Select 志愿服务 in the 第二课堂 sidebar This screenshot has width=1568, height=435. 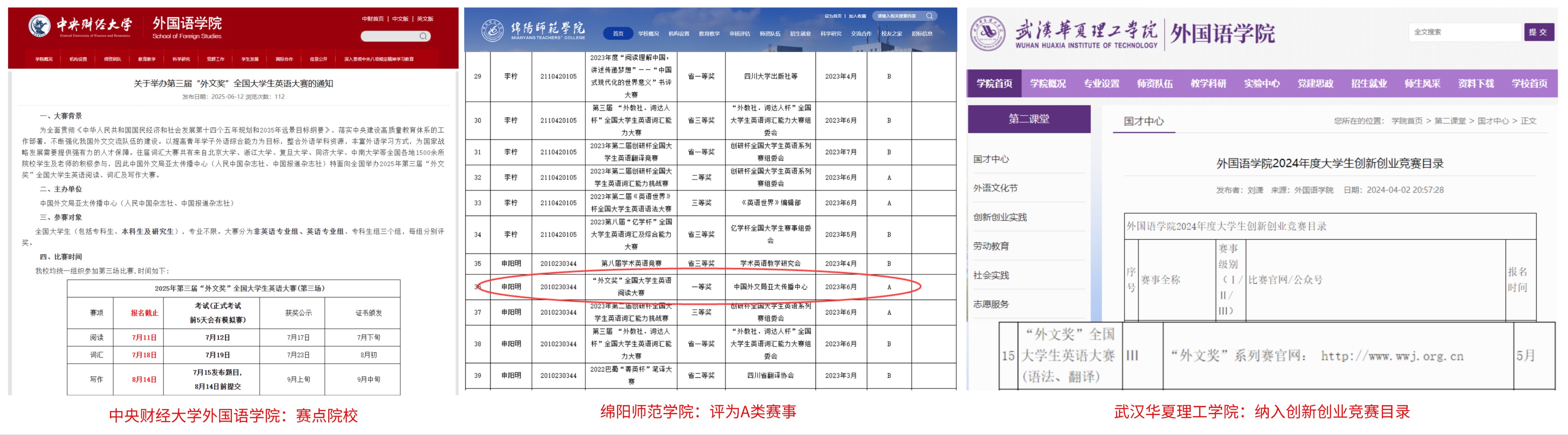pyautogui.click(x=991, y=304)
